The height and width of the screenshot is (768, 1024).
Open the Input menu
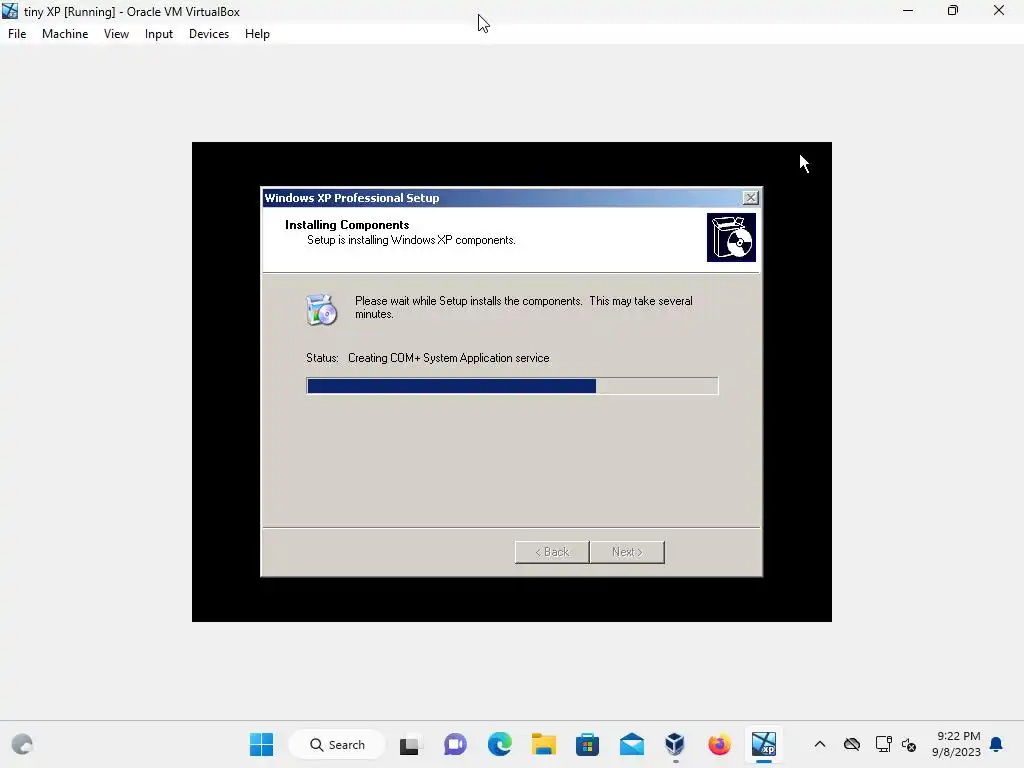point(159,34)
